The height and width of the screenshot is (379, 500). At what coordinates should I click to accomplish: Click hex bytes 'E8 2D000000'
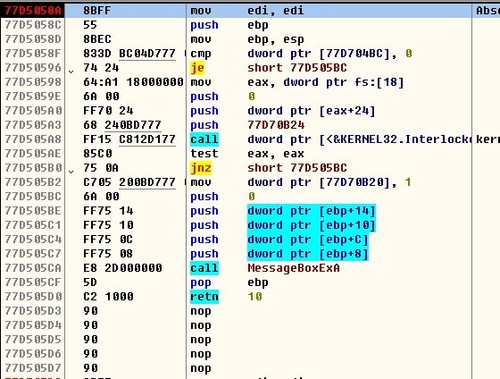coord(123,268)
